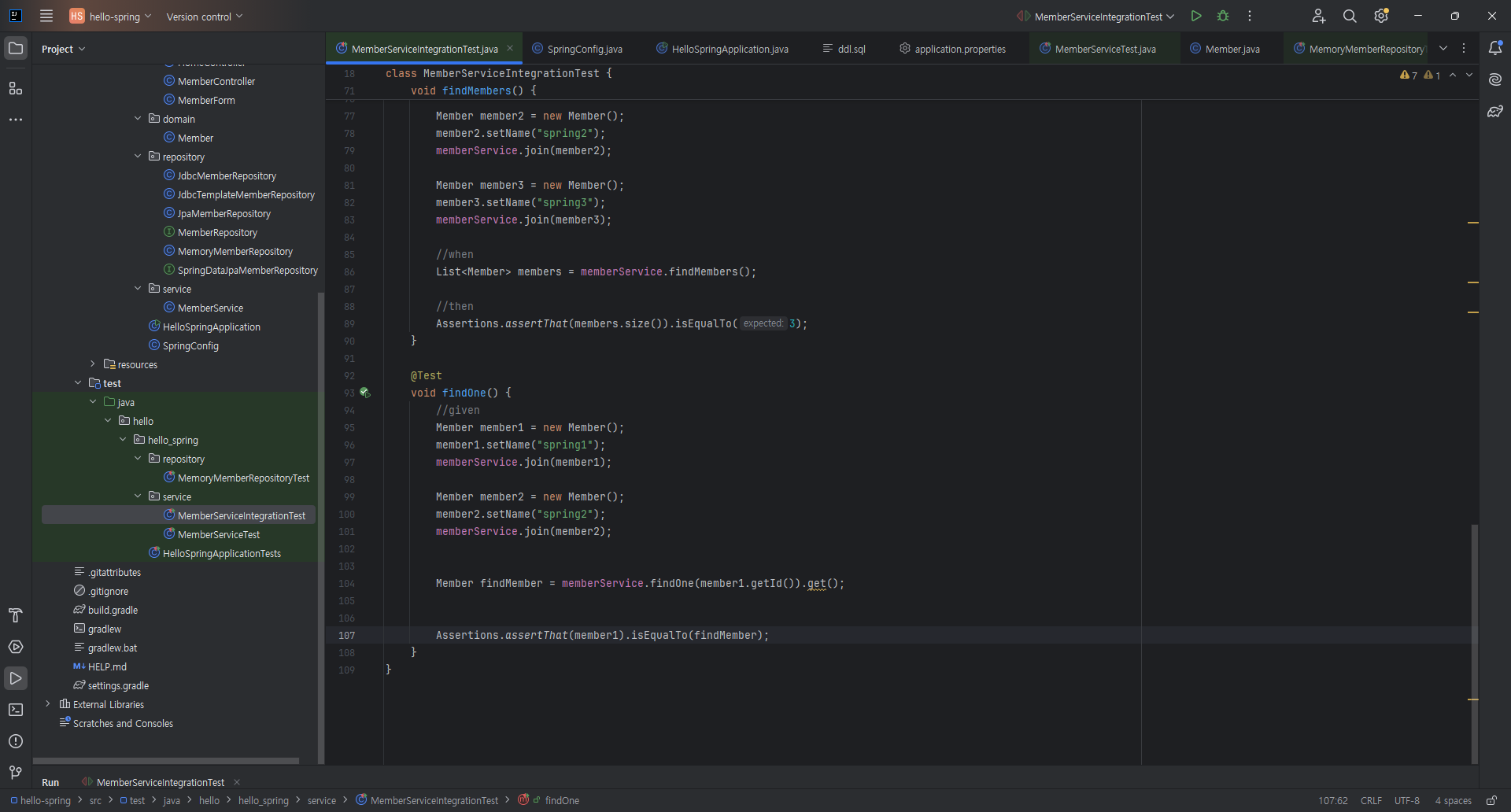Click the 4 spaces indent widget
This screenshot has height=812, width=1511.
tap(1453, 800)
